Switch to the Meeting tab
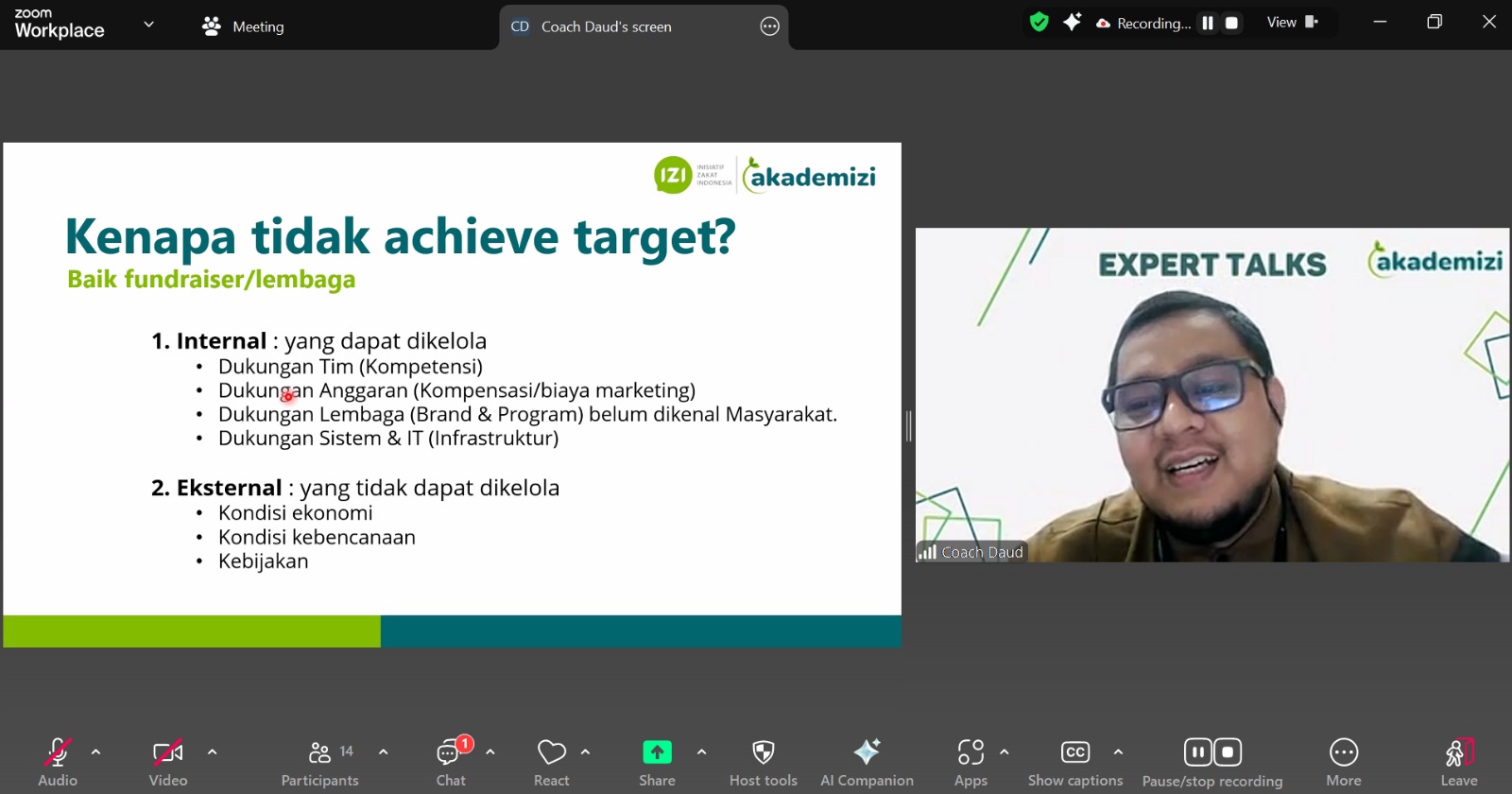This screenshot has height=794, width=1512. click(x=244, y=26)
